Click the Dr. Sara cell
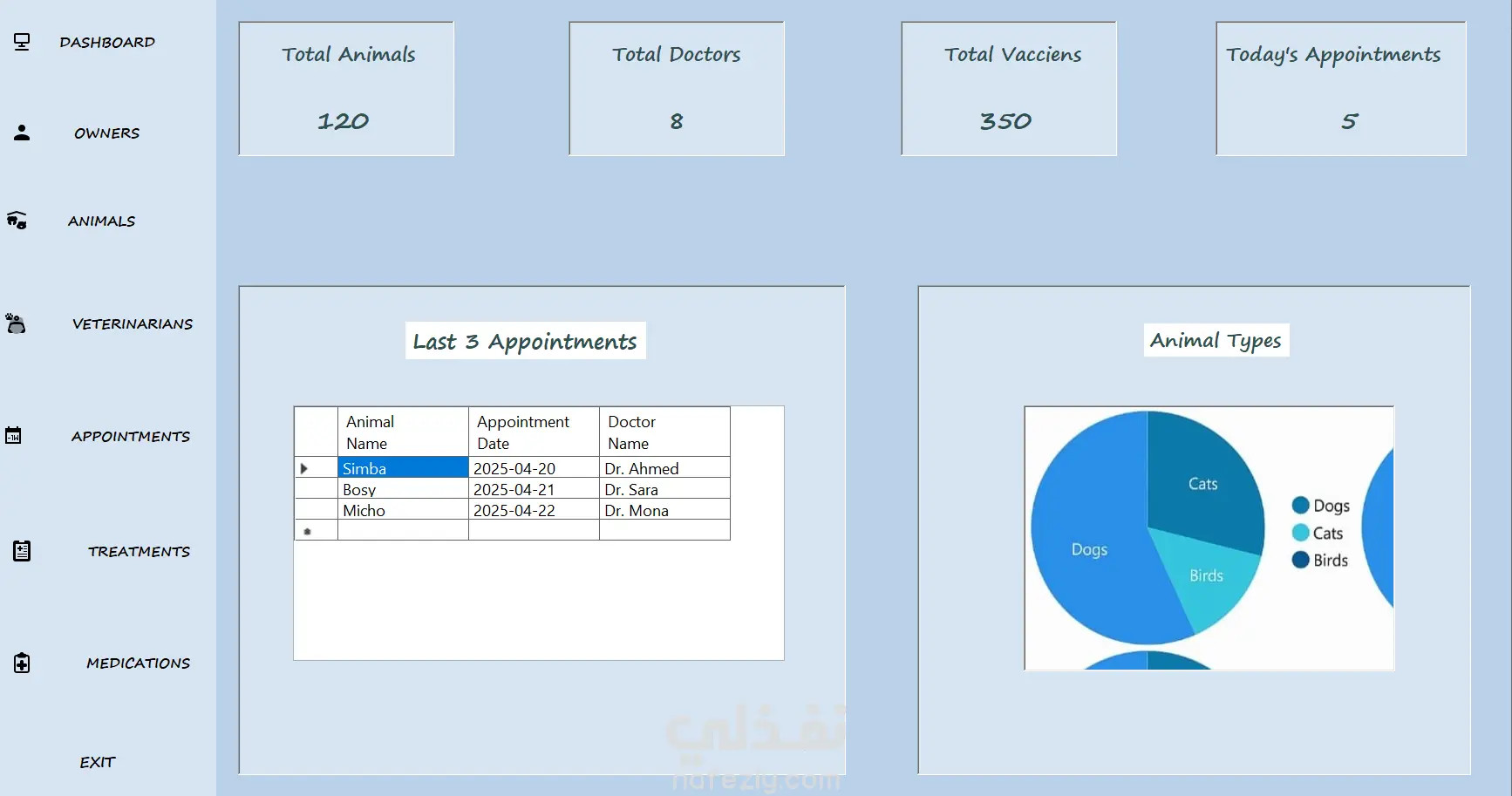Image resolution: width=1512 pixels, height=796 pixels. (664, 488)
